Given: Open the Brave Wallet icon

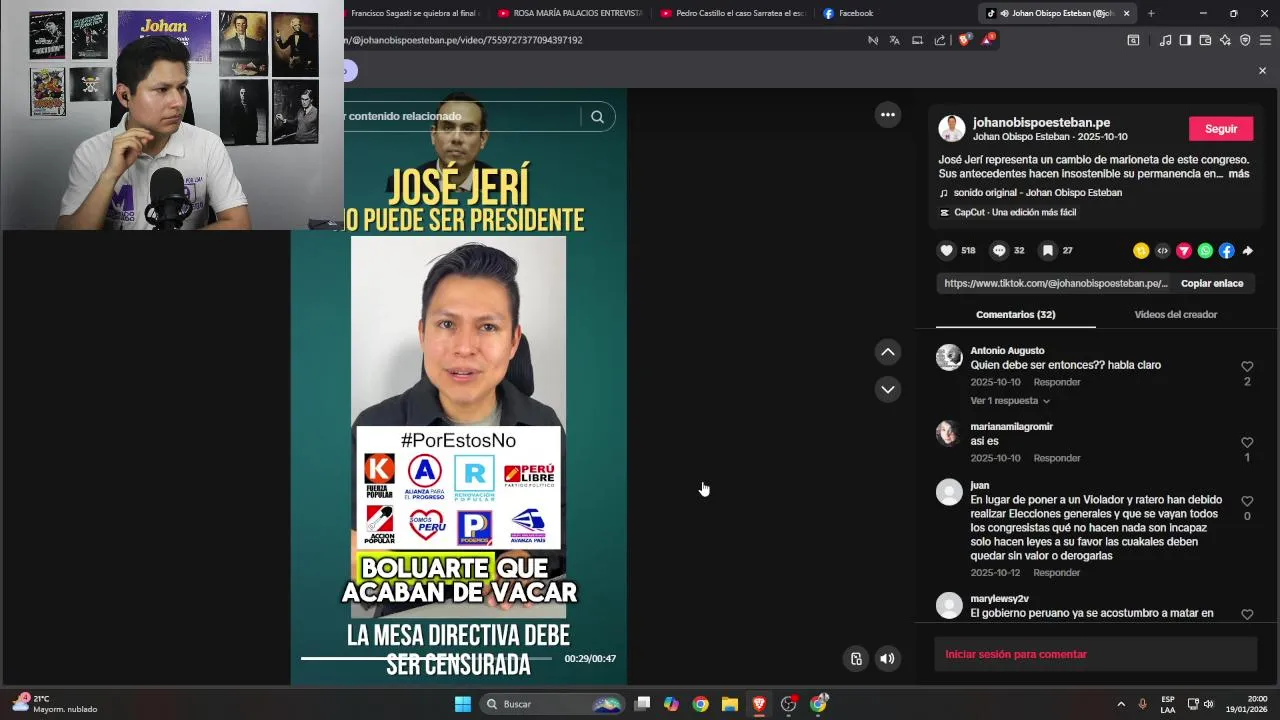Looking at the screenshot, I should (x=1205, y=40).
